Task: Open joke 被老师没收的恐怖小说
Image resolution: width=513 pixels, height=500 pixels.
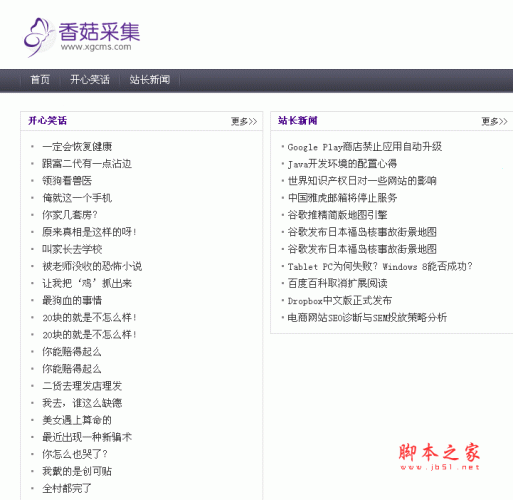Action: point(92,266)
